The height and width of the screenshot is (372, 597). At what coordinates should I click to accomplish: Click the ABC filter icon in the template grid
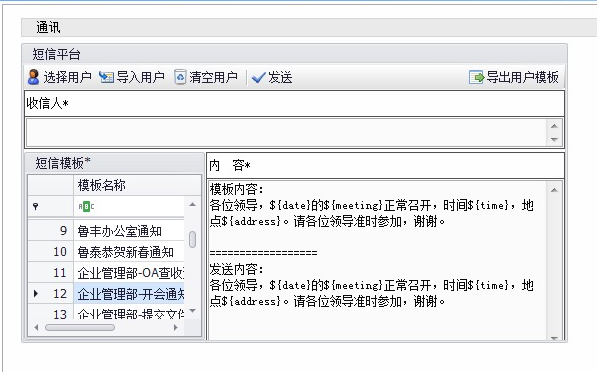pyautogui.click(x=86, y=207)
